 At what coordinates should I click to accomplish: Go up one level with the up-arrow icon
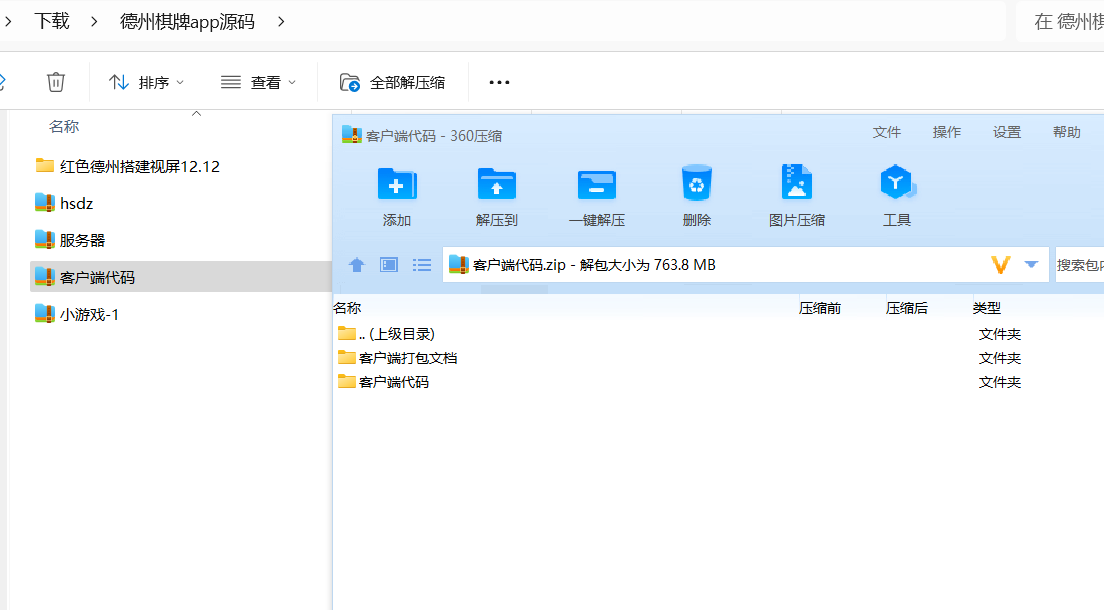click(357, 265)
